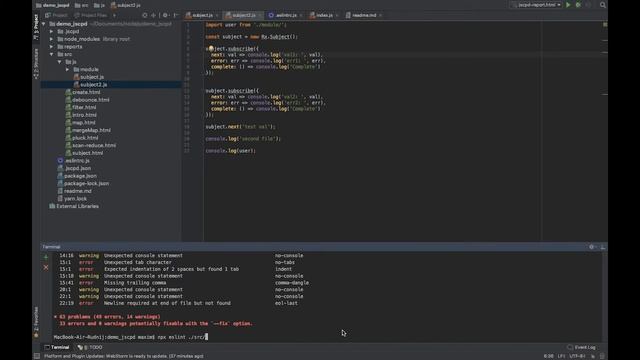Hide the Project panel with the hide icon
The image size is (640, 360).
176,15
